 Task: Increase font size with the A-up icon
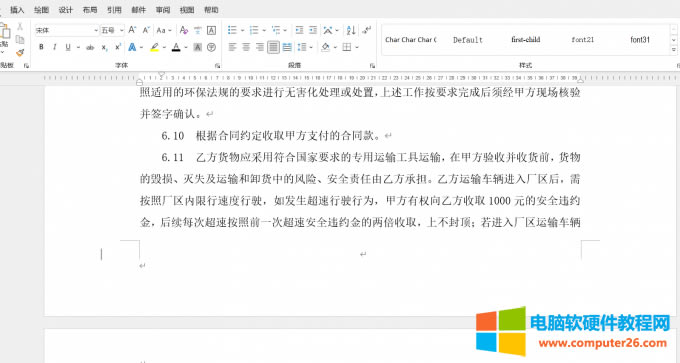click(132, 30)
